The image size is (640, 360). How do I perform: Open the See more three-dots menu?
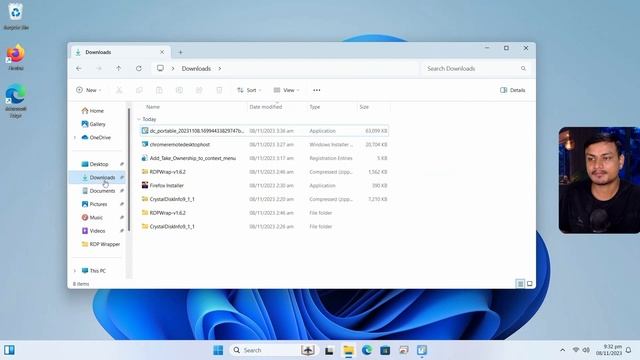tap(317, 90)
